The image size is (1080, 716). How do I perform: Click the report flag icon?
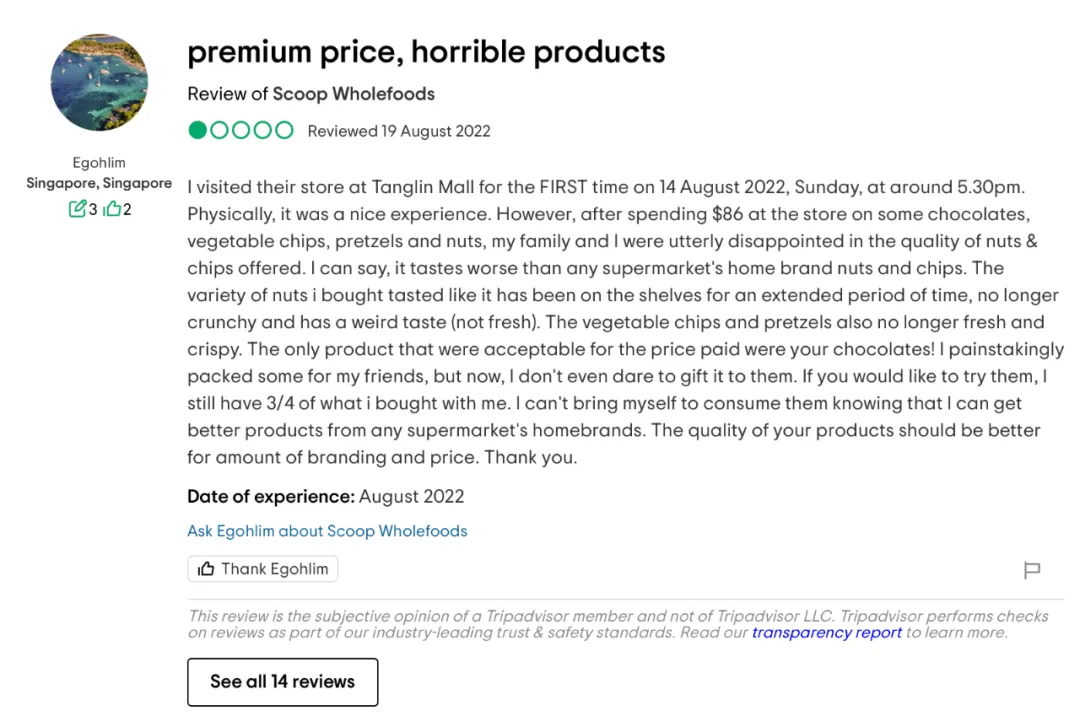click(x=1032, y=570)
